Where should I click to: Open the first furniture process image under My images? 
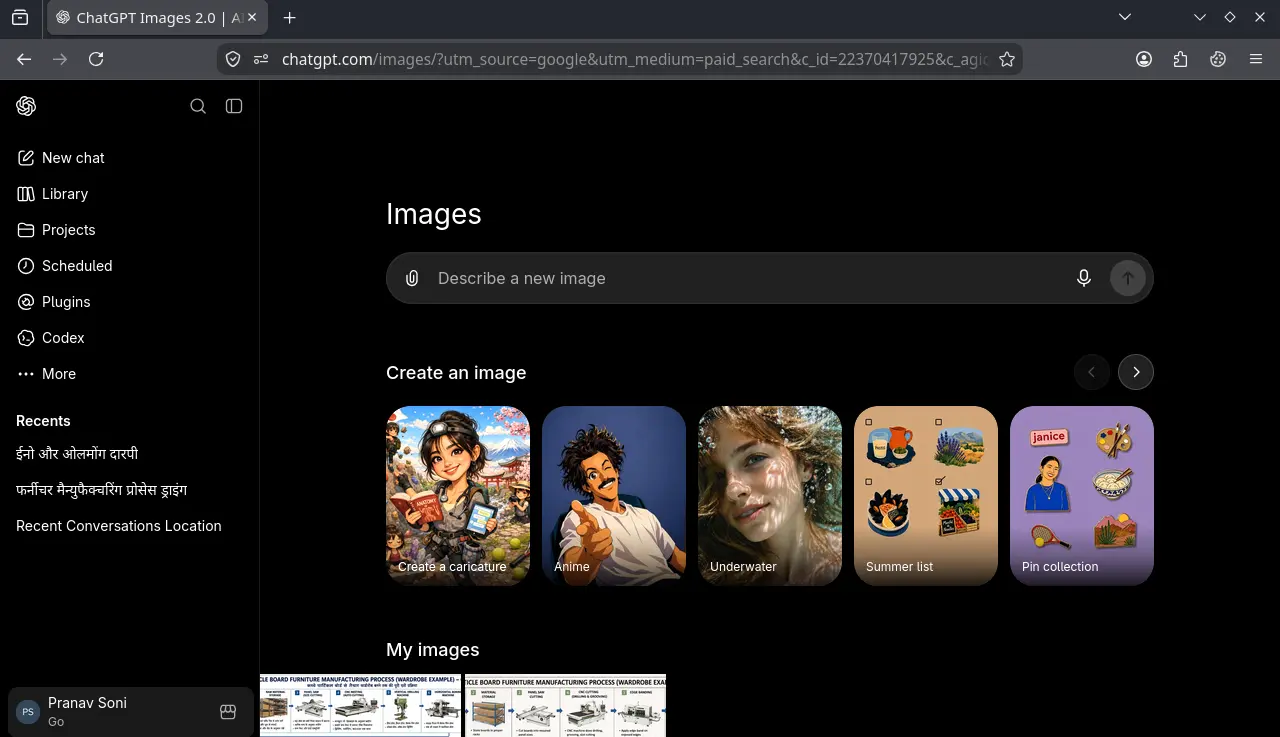coord(361,706)
